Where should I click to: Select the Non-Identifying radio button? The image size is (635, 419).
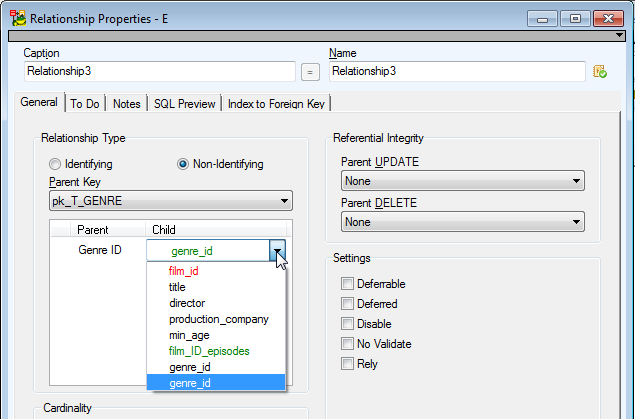point(183,164)
